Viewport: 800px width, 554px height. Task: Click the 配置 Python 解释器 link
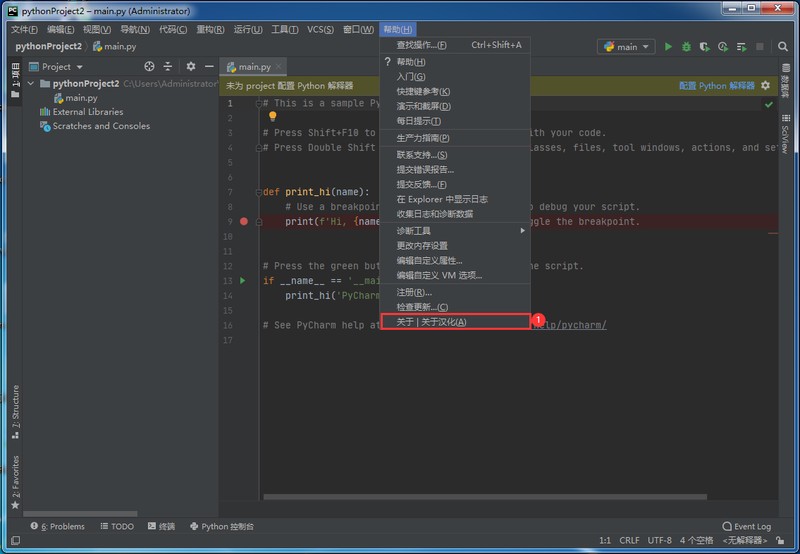[717, 86]
